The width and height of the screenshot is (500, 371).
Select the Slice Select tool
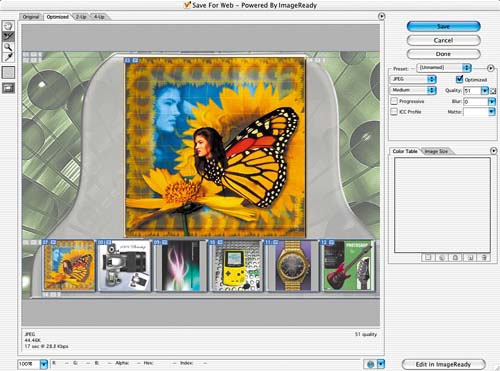pos(8,36)
